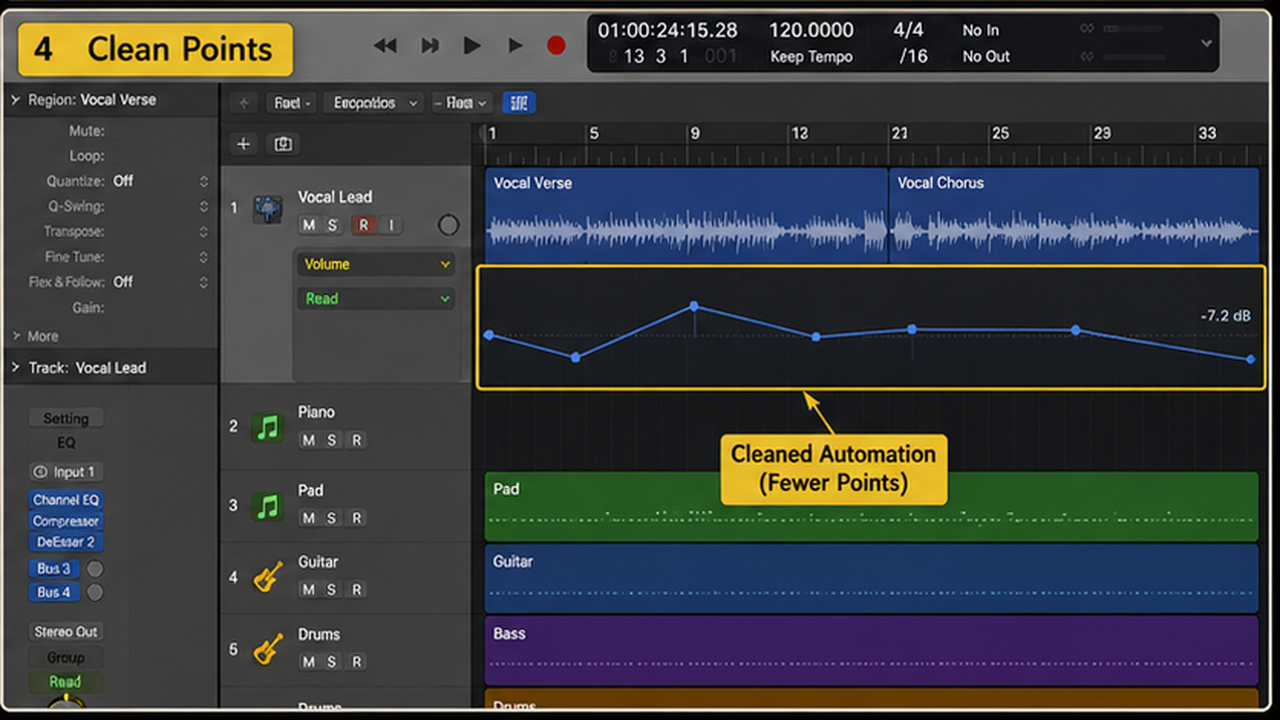Collapse the Region: Vocal Verse inspector

pos(15,100)
